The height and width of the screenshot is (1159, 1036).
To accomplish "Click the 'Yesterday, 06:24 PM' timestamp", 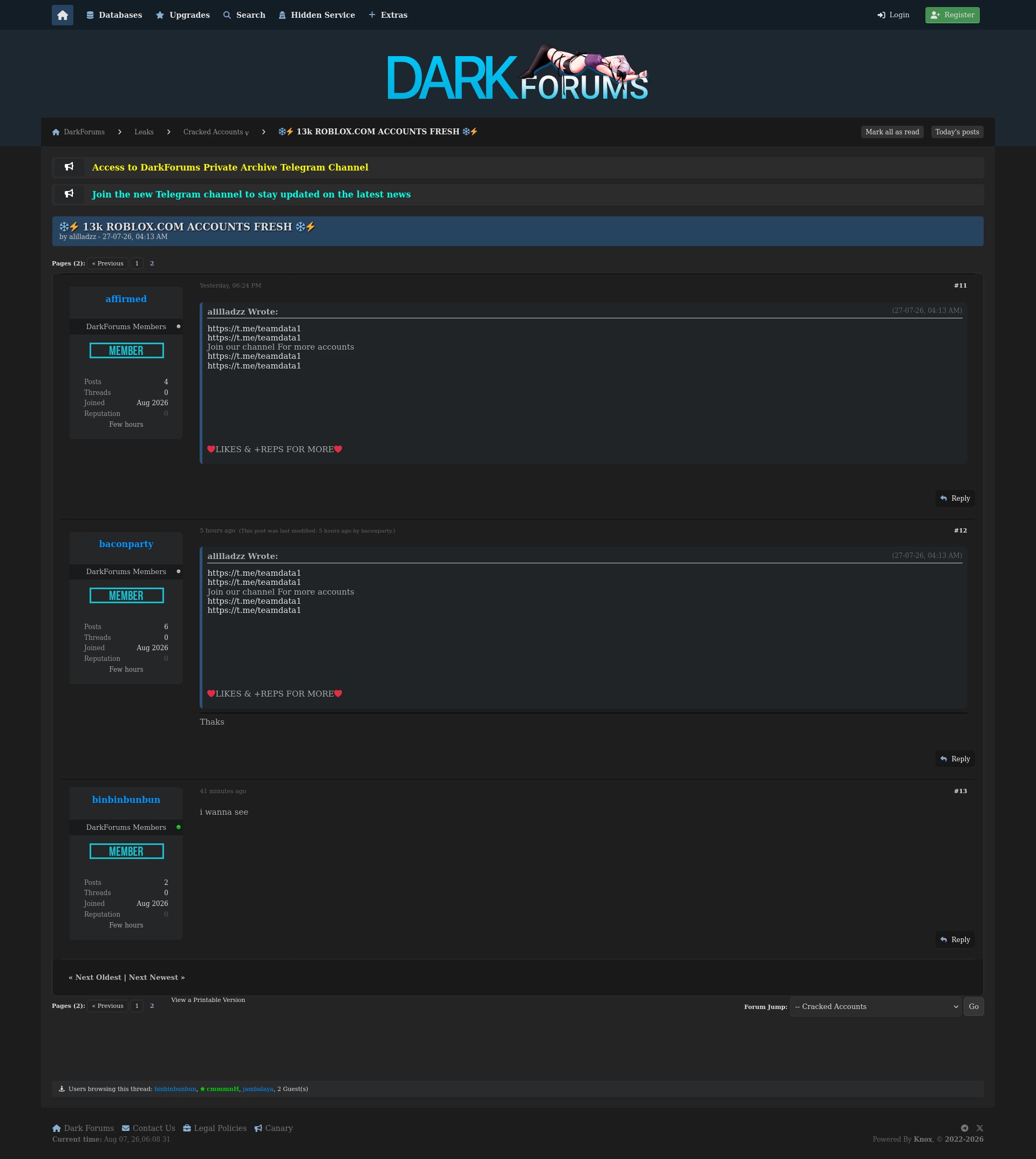I will [230, 286].
